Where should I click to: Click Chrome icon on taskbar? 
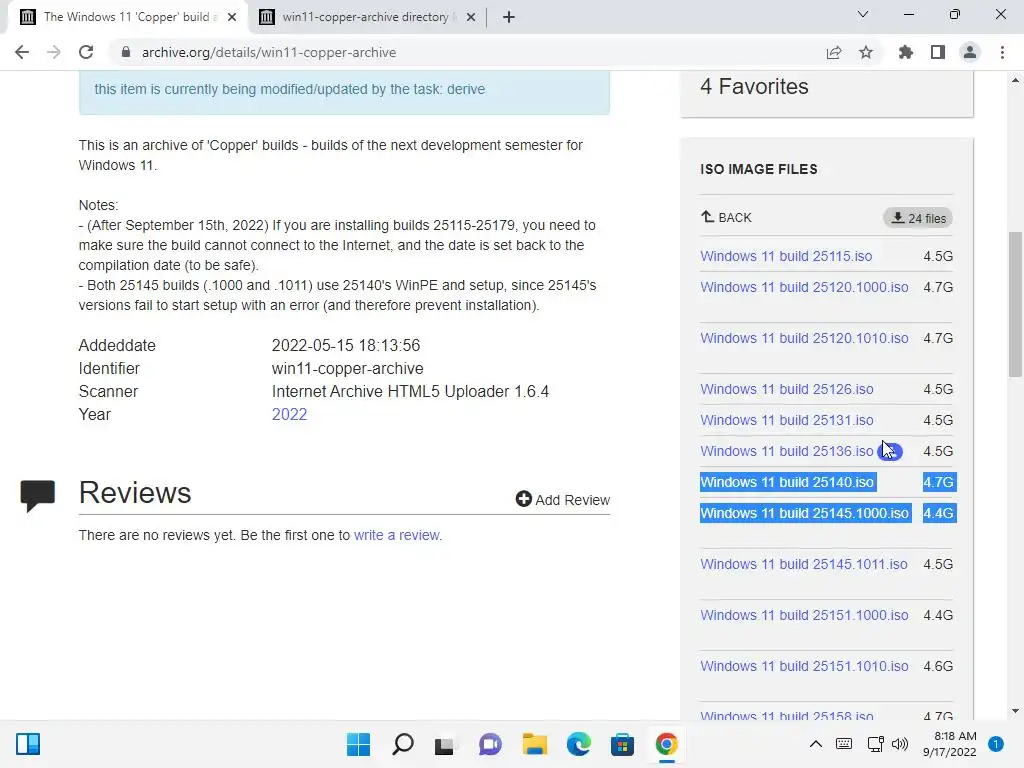tap(666, 744)
